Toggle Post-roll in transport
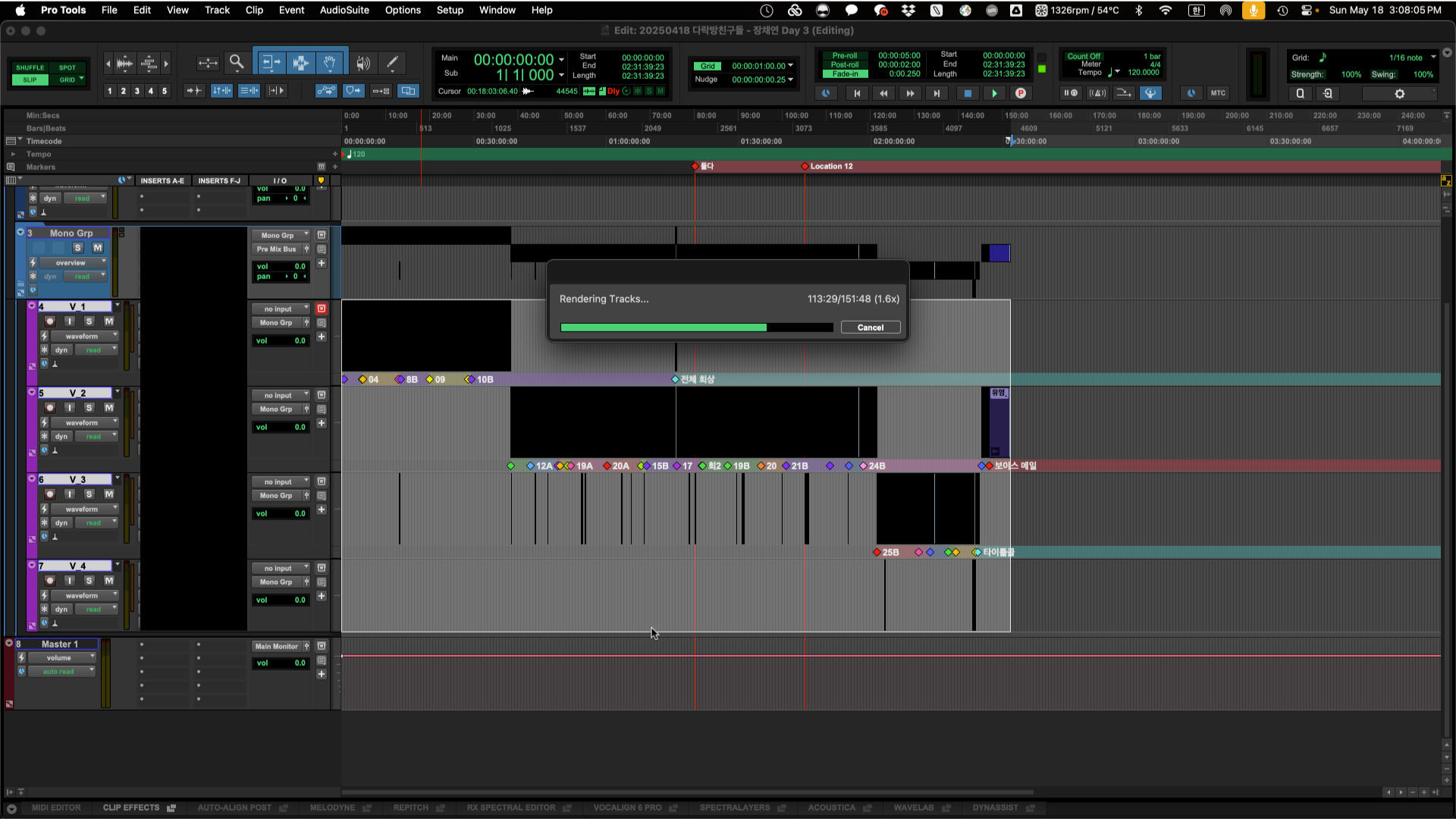The image size is (1456, 819). (x=845, y=64)
